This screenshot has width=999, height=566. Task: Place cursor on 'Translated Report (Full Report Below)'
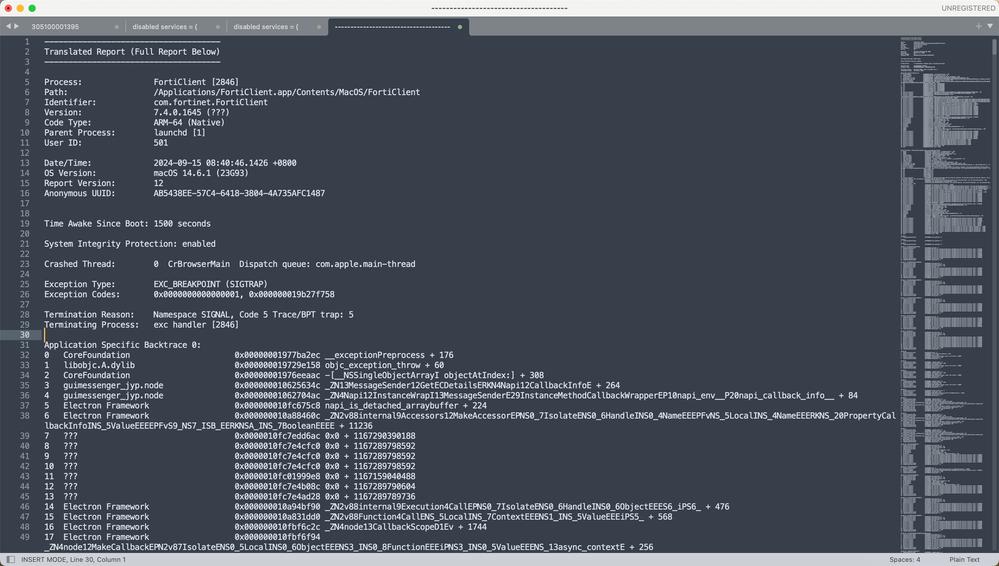coord(132,52)
